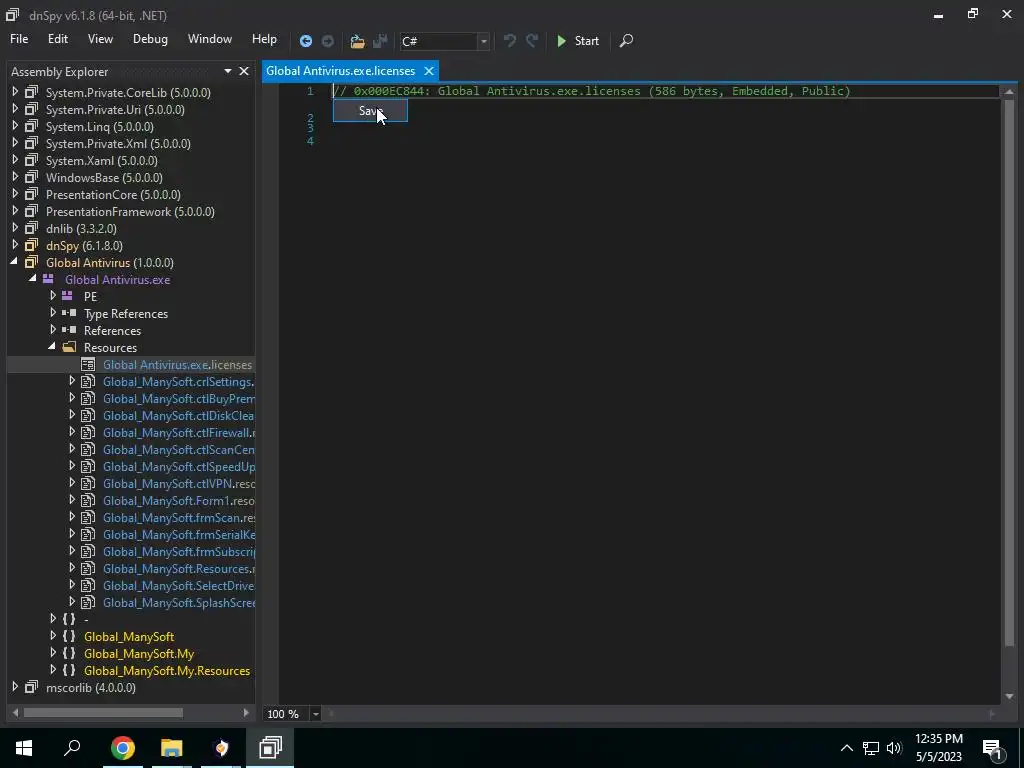Select Global_ManySoft.crlSettings resource
The width and height of the screenshot is (1024, 768).
point(178,381)
